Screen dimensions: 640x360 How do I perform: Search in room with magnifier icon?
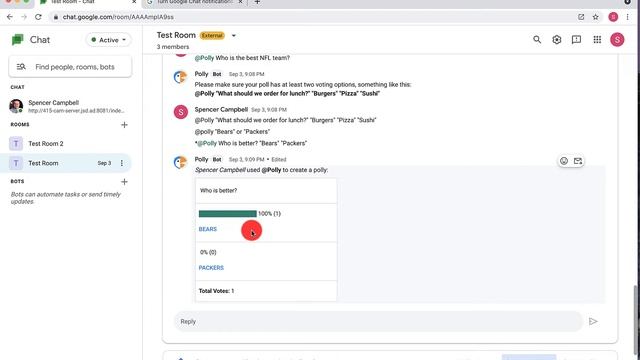537,40
